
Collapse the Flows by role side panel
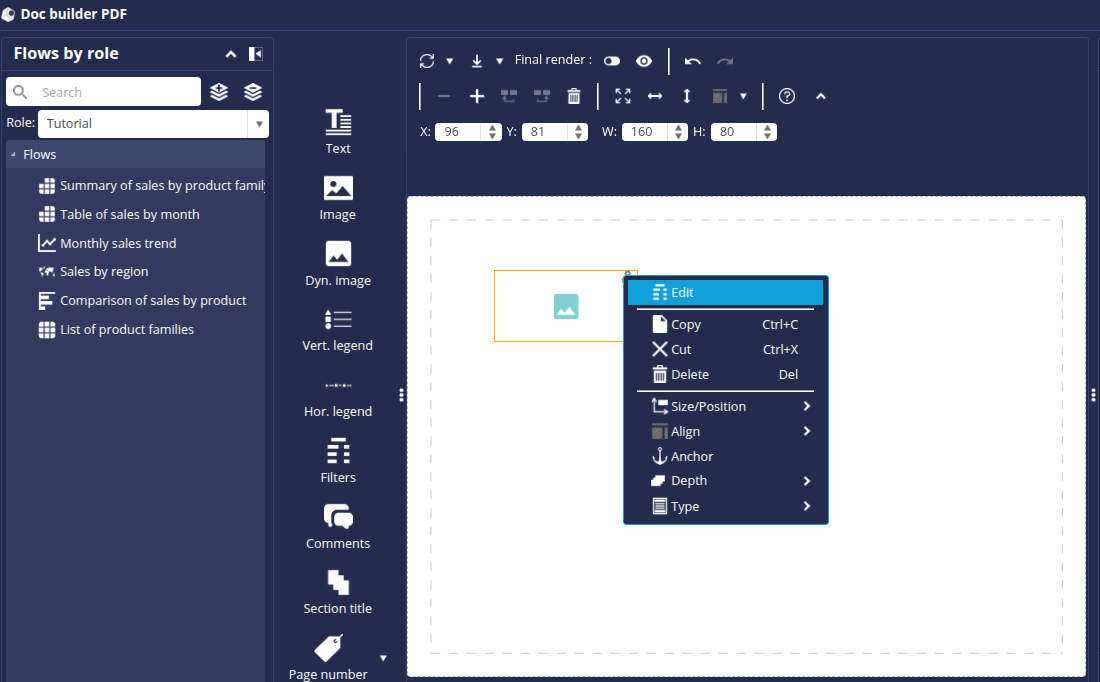(256, 54)
